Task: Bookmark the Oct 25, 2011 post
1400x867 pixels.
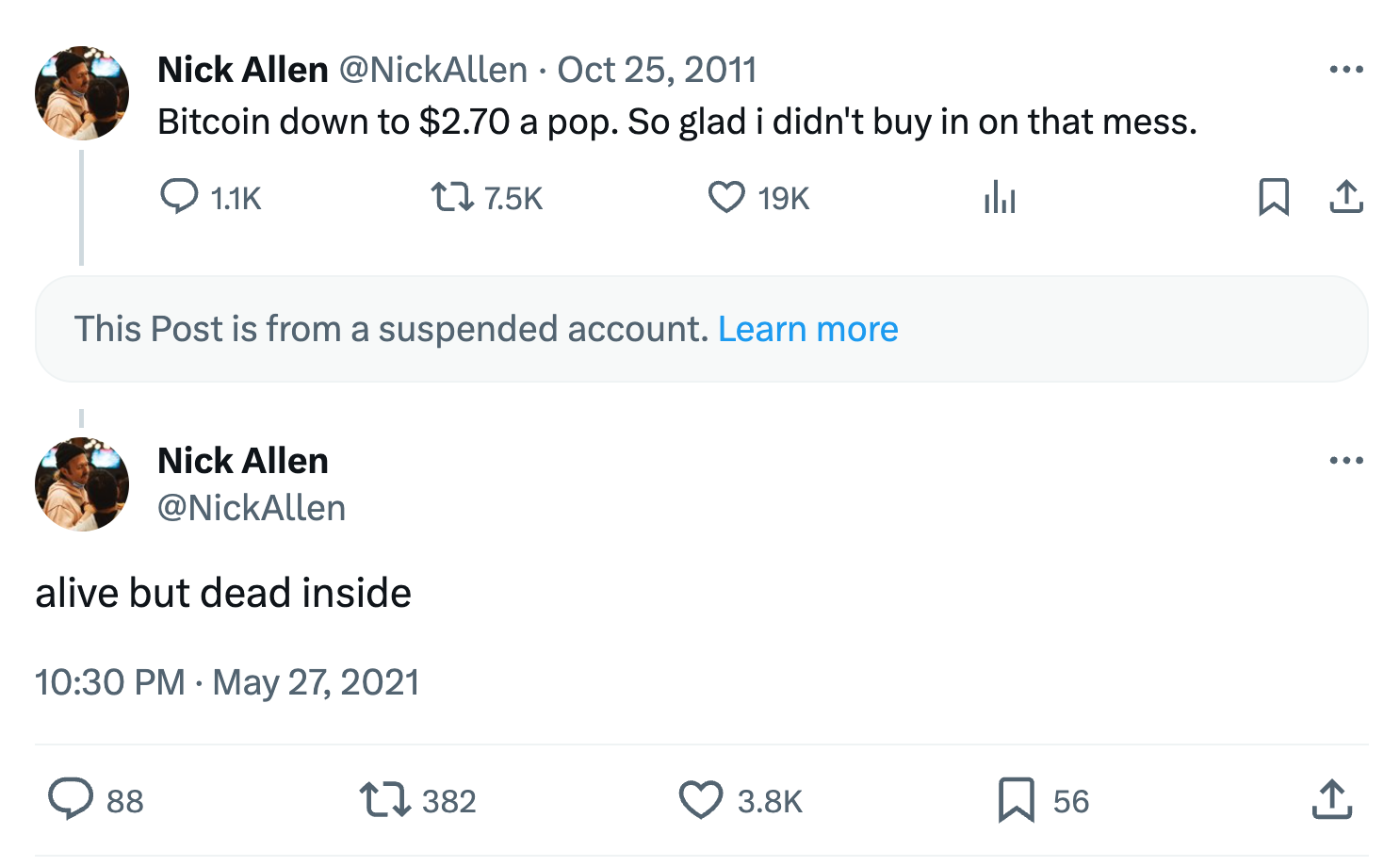Action: point(1274,197)
